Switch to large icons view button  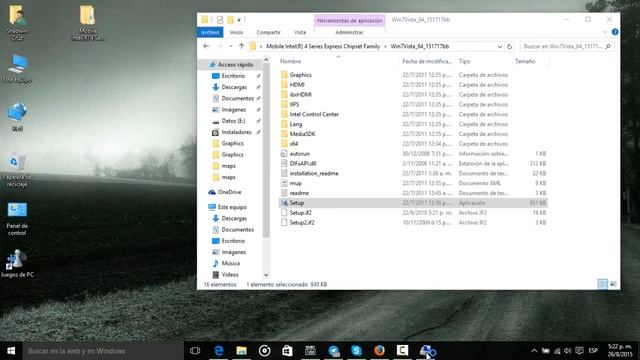click(613, 284)
